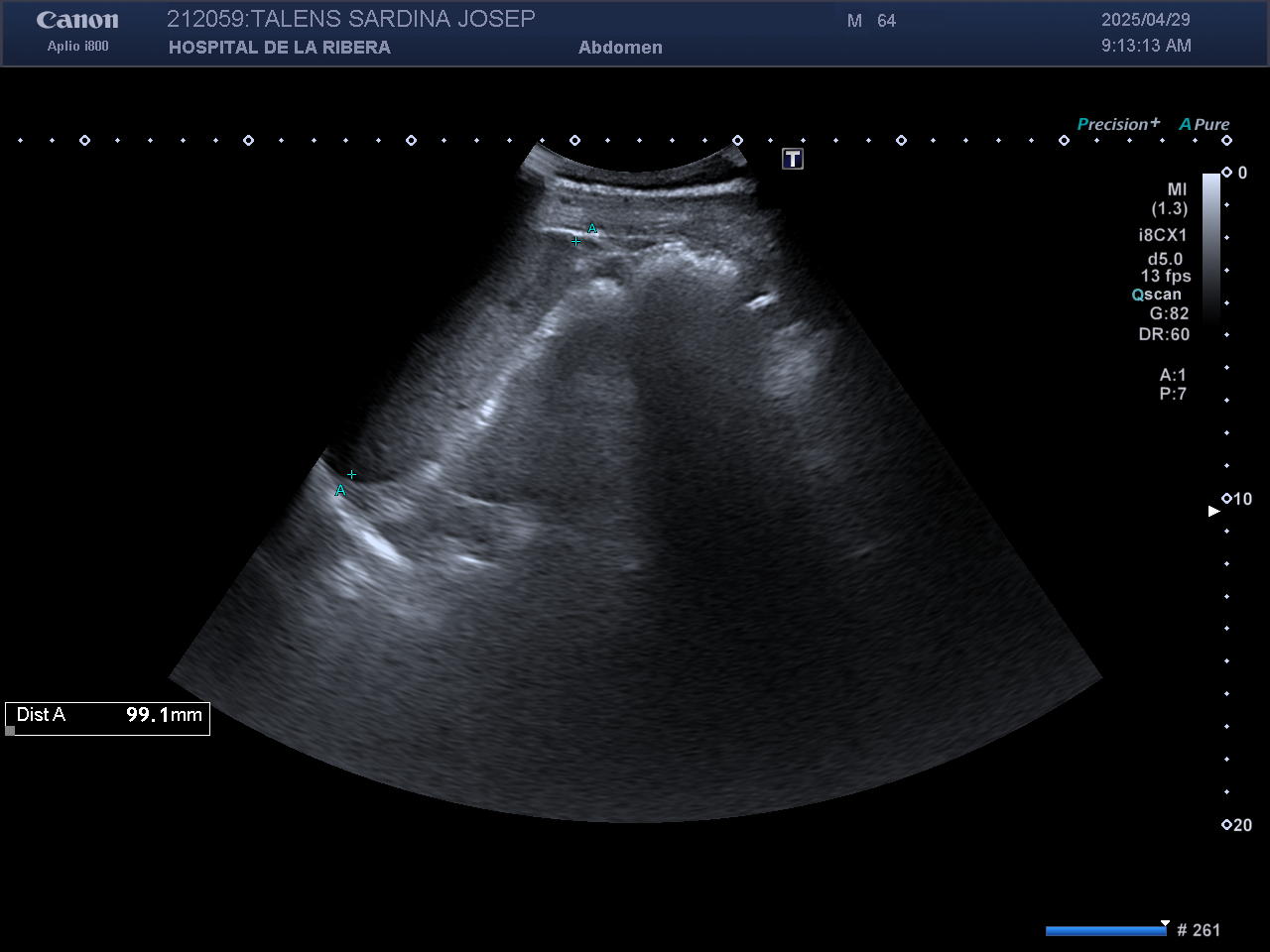This screenshot has height=952, width=1270.
Task: Click the Dist A 99.1mm measurement result
Action: click(109, 715)
